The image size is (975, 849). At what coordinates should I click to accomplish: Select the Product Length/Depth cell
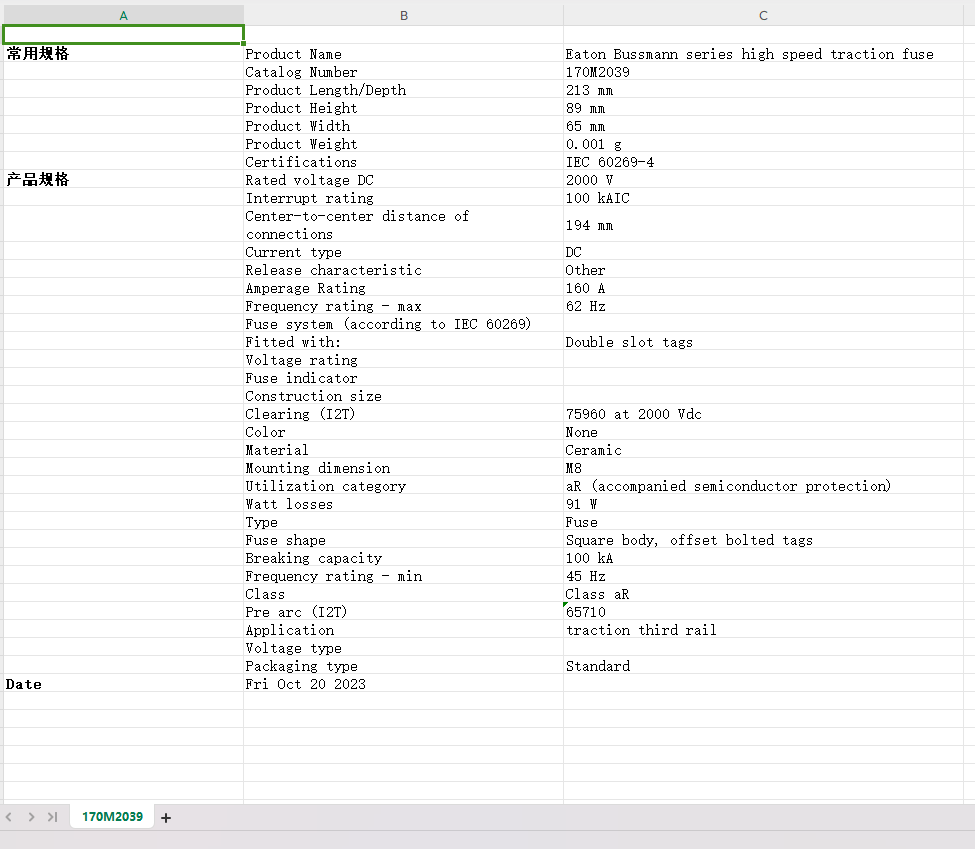pyautogui.click(x=404, y=90)
